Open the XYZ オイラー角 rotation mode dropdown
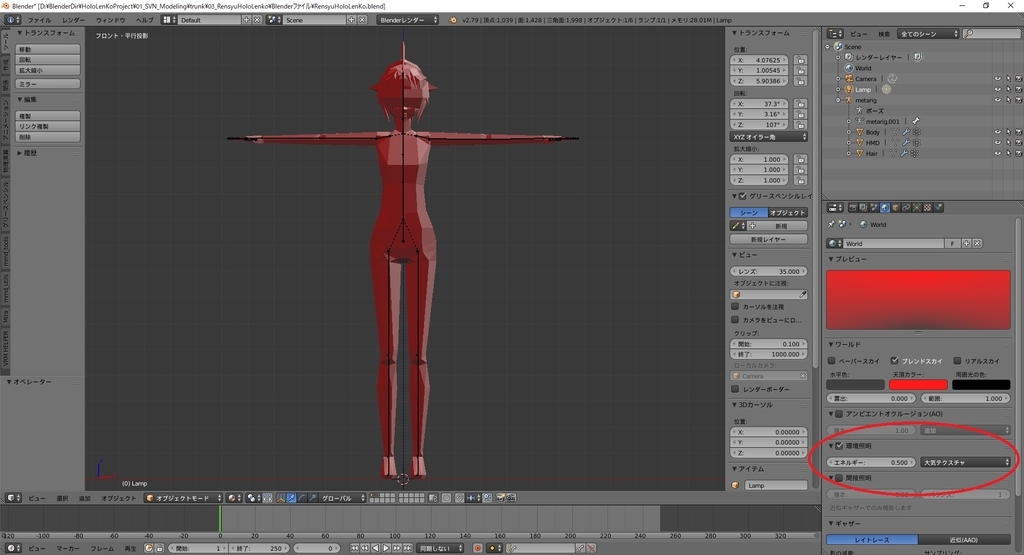Image resolution: width=1024 pixels, height=555 pixels. [x=768, y=136]
